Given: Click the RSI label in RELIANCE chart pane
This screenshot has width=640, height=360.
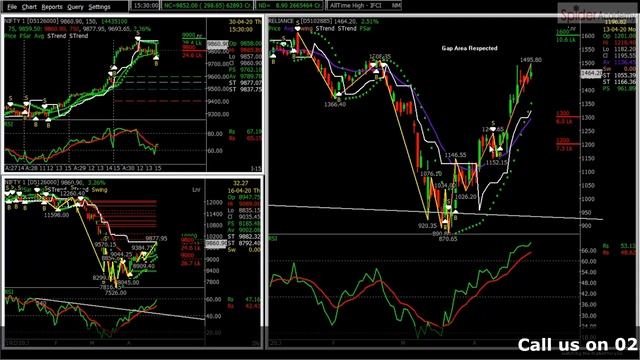Looking at the screenshot, I should click(273, 238).
